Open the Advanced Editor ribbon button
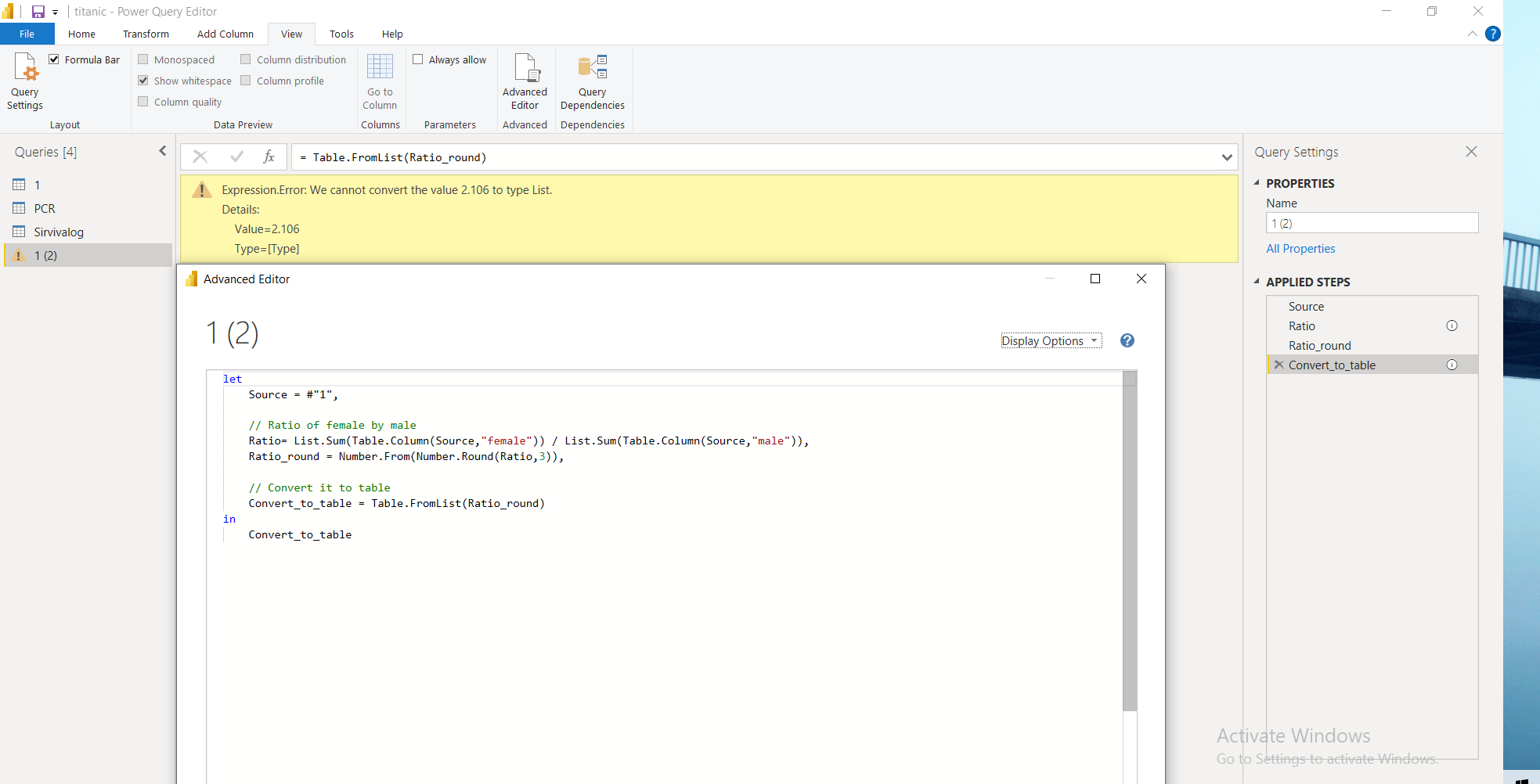Image resolution: width=1540 pixels, height=784 pixels. (x=525, y=81)
